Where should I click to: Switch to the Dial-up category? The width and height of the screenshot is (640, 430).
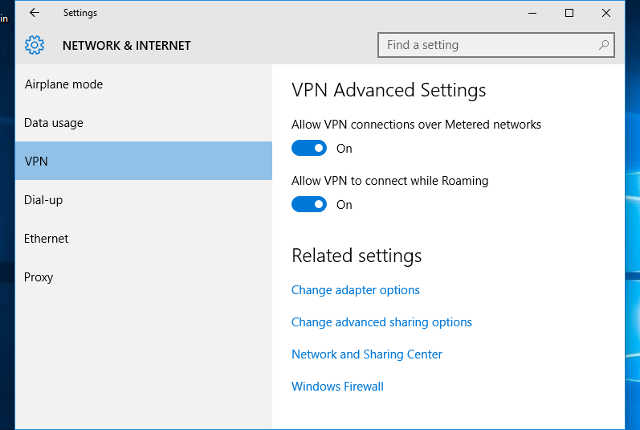44,200
